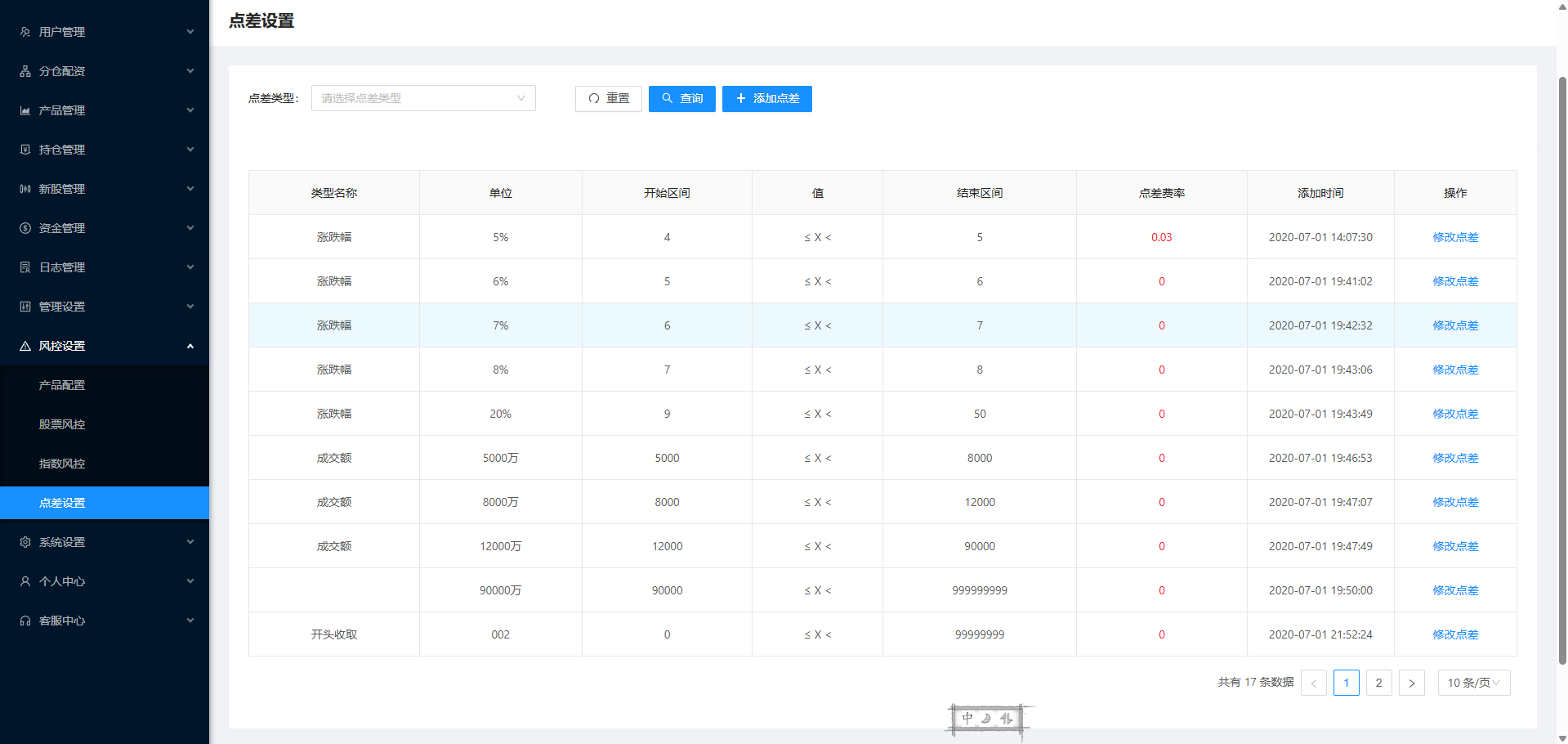
Task: Click the 资金管理 coin icon in sidebar
Action: click(25, 228)
